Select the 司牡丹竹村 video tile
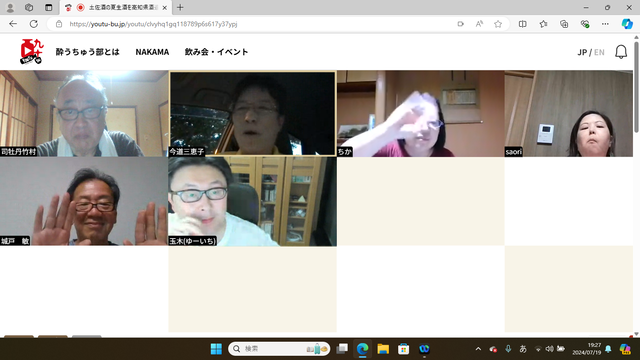Screen dimensions: 640x360 [x=84, y=113]
